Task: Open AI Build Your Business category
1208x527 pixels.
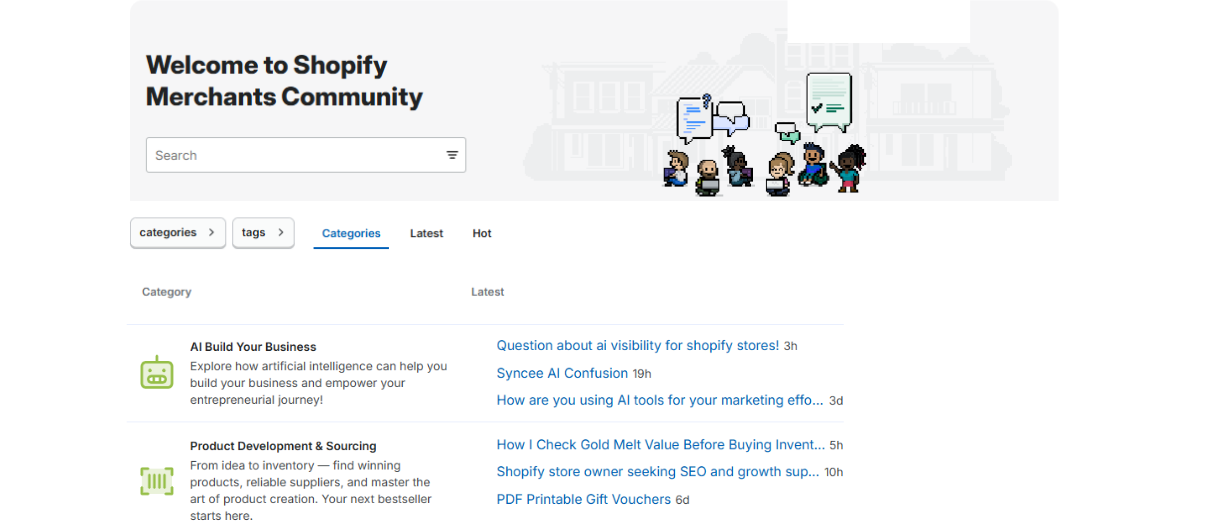Action: tap(253, 347)
